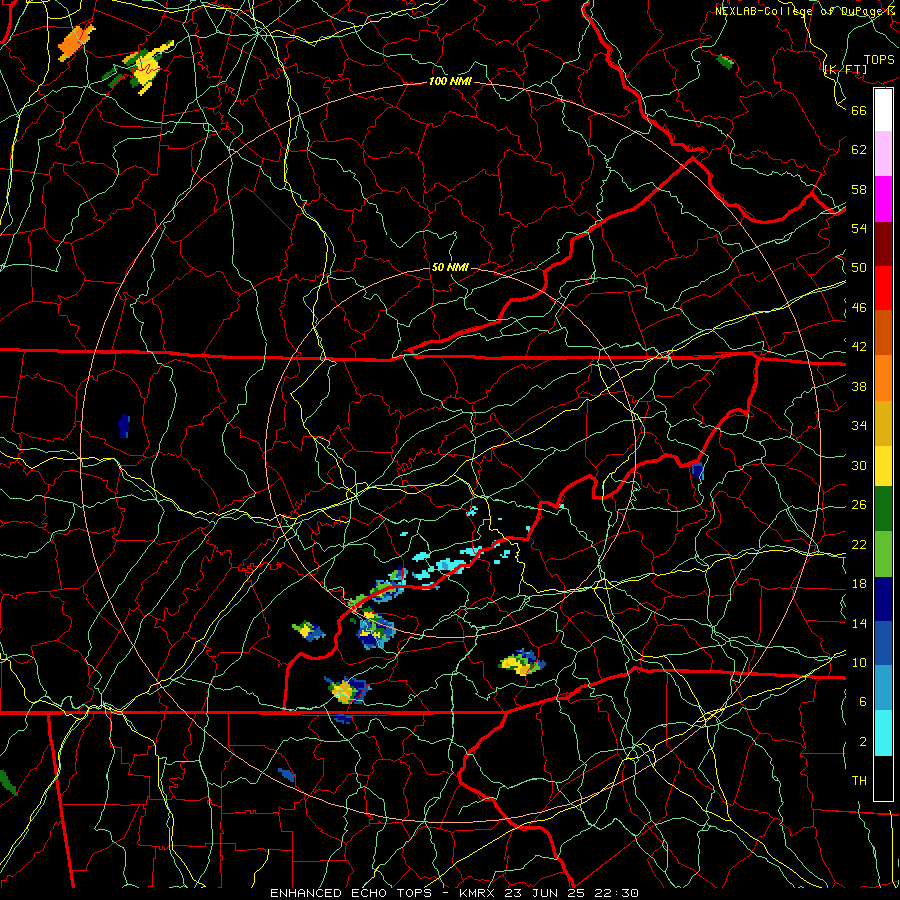The image size is (900, 900).
Task: Click the legend value '18'
Action: click(859, 584)
